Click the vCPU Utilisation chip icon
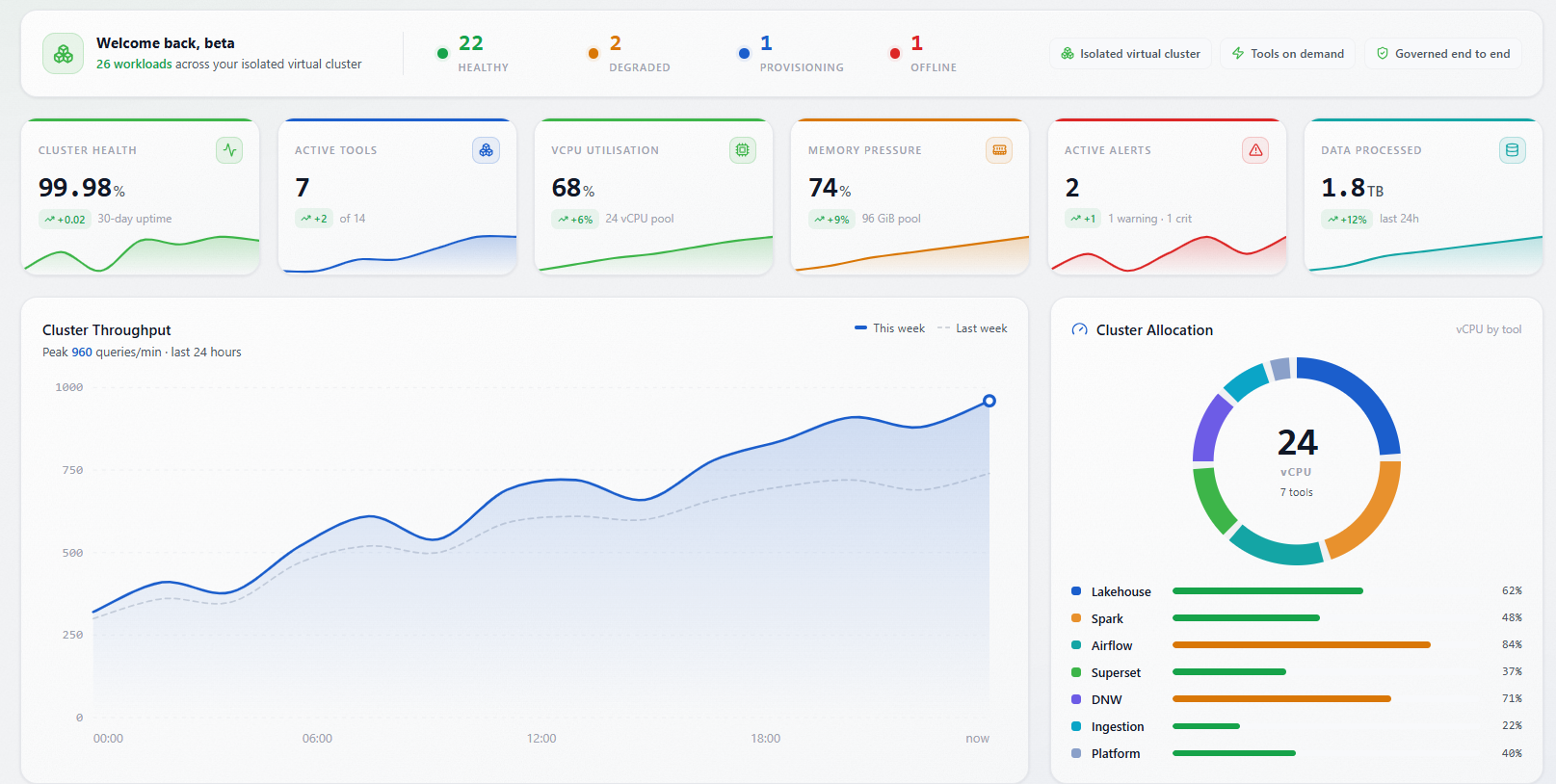This screenshot has width=1556, height=784. pos(743,150)
